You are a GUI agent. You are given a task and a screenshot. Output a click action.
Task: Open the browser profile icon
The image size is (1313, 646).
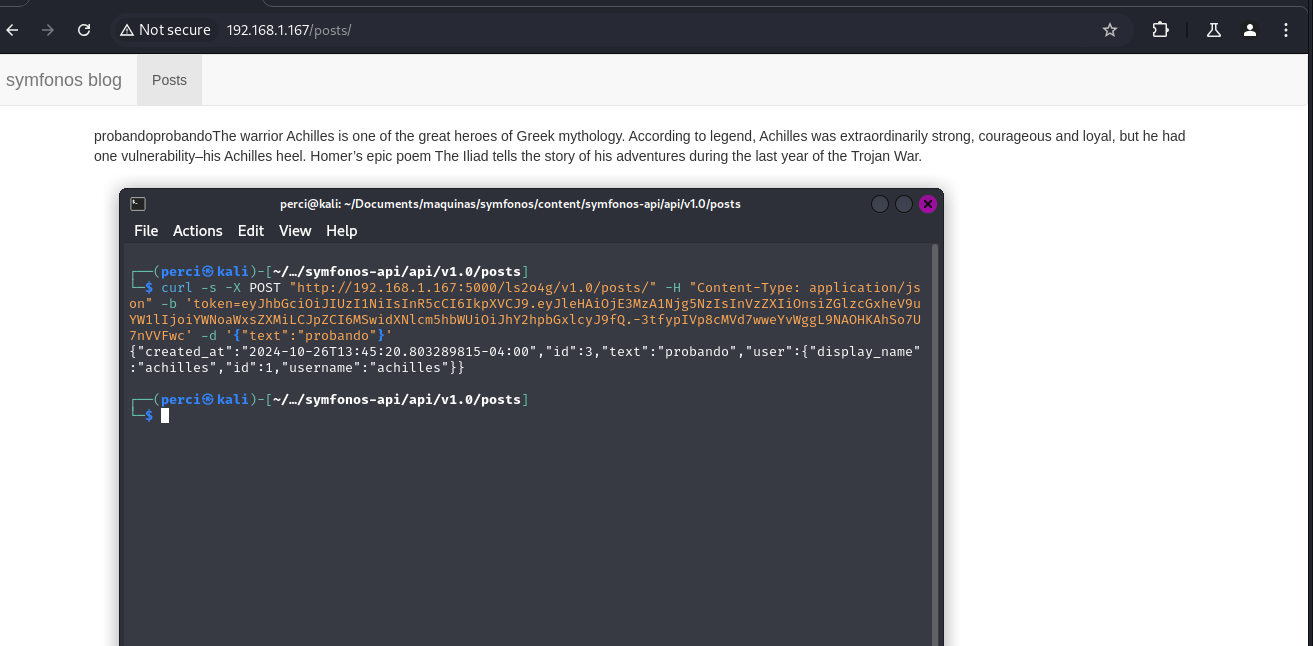pos(1250,30)
